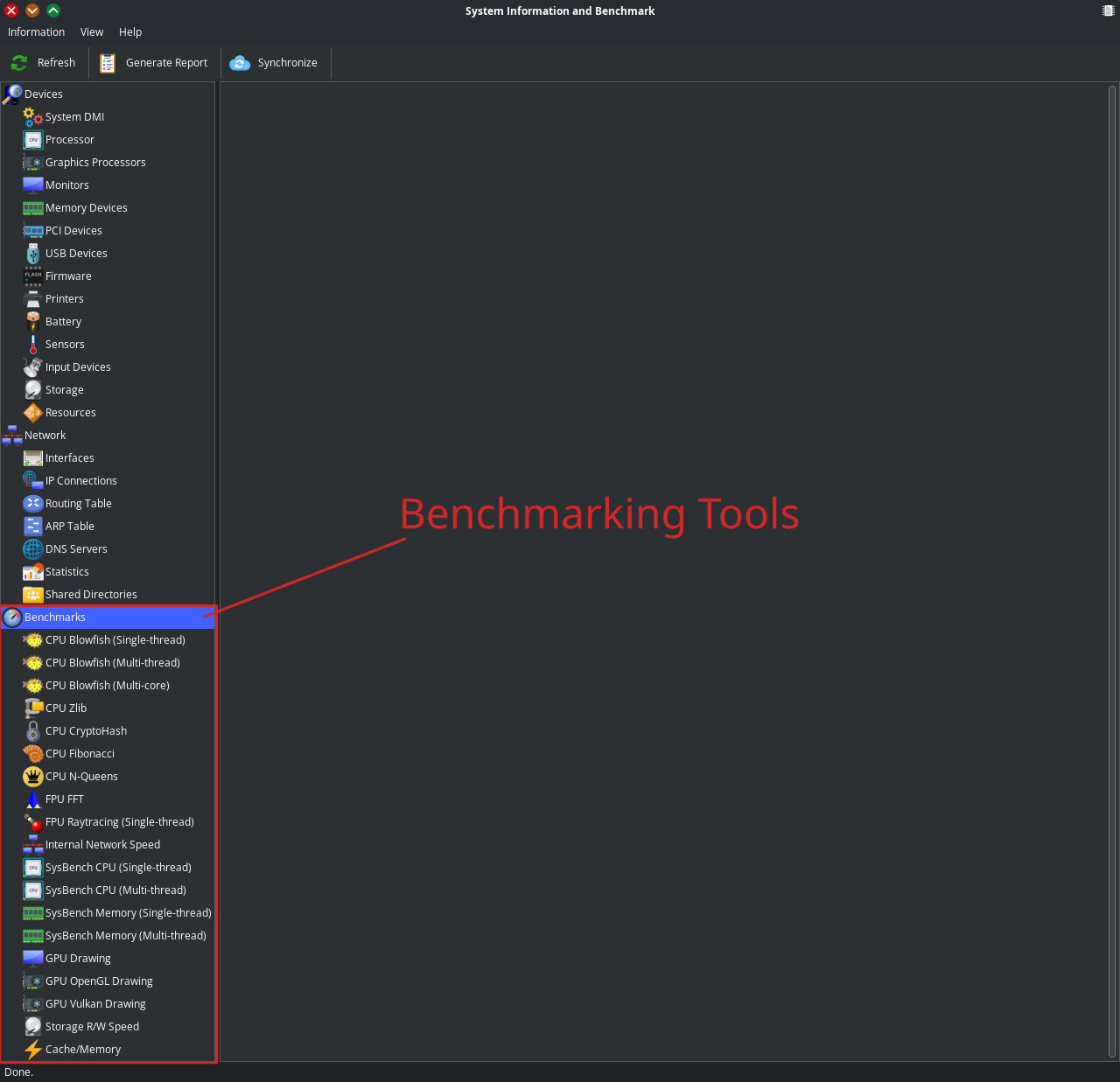The height and width of the screenshot is (1082, 1120).
Task: Select the Battery icon in Devices
Action: click(33, 322)
